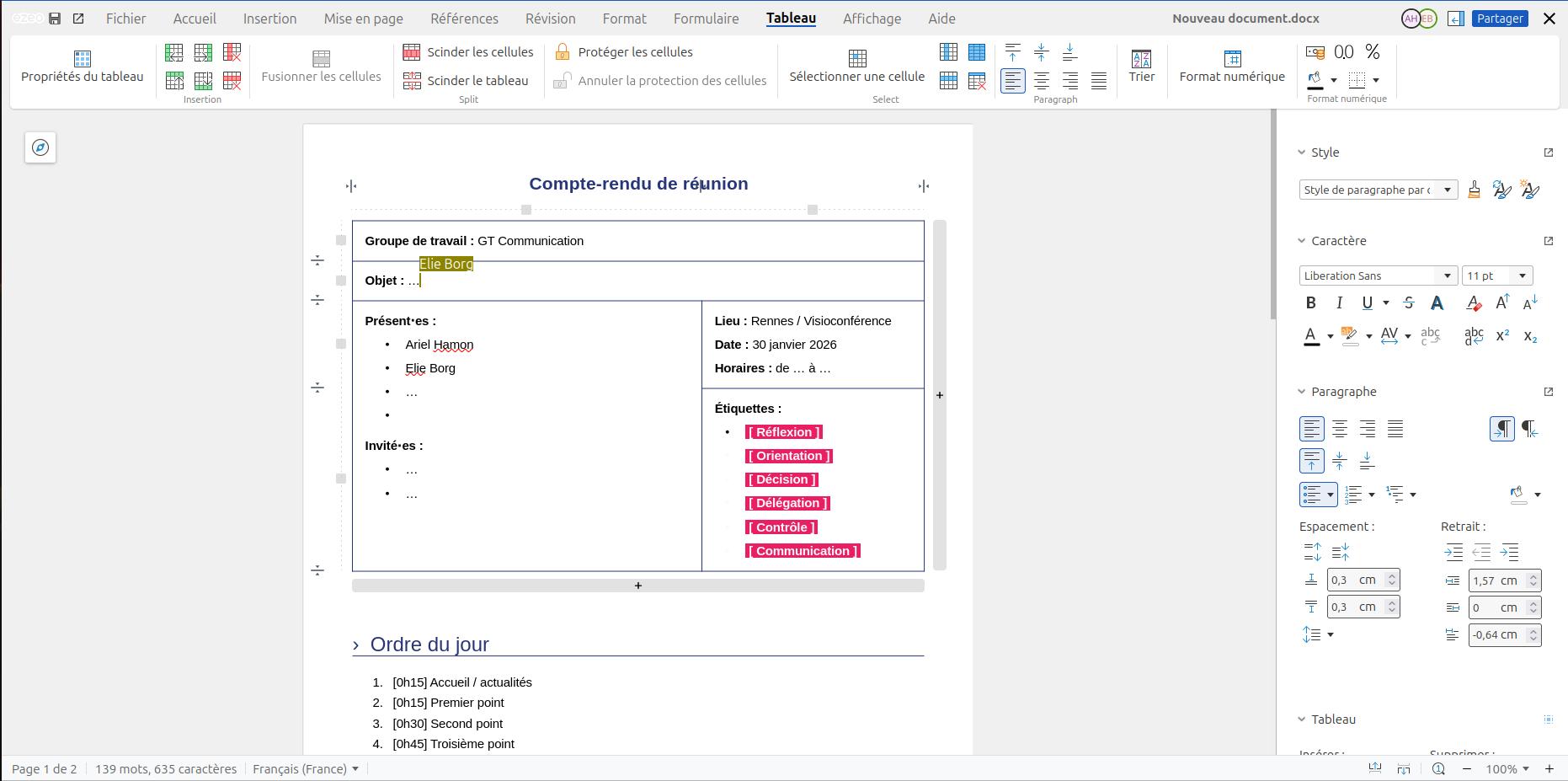Apply decimal 0,0 number format

point(1344,52)
